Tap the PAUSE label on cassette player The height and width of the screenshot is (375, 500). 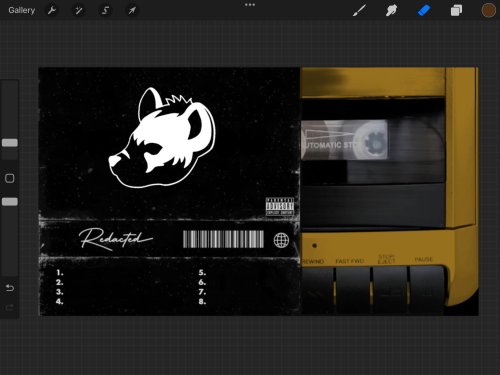click(x=424, y=259)
